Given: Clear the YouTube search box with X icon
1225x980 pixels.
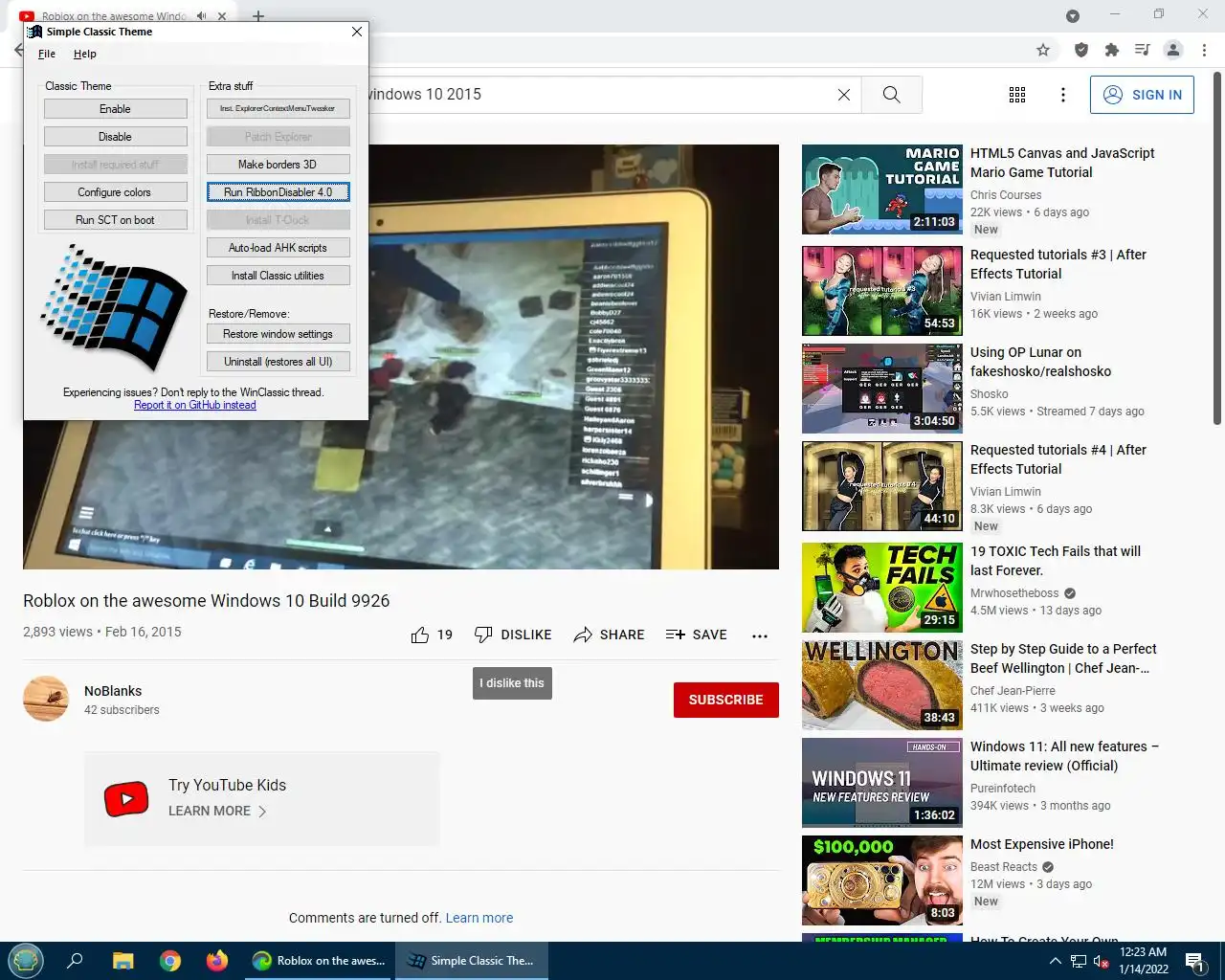Looking at the screenshot, I should [x=844, y=95].
